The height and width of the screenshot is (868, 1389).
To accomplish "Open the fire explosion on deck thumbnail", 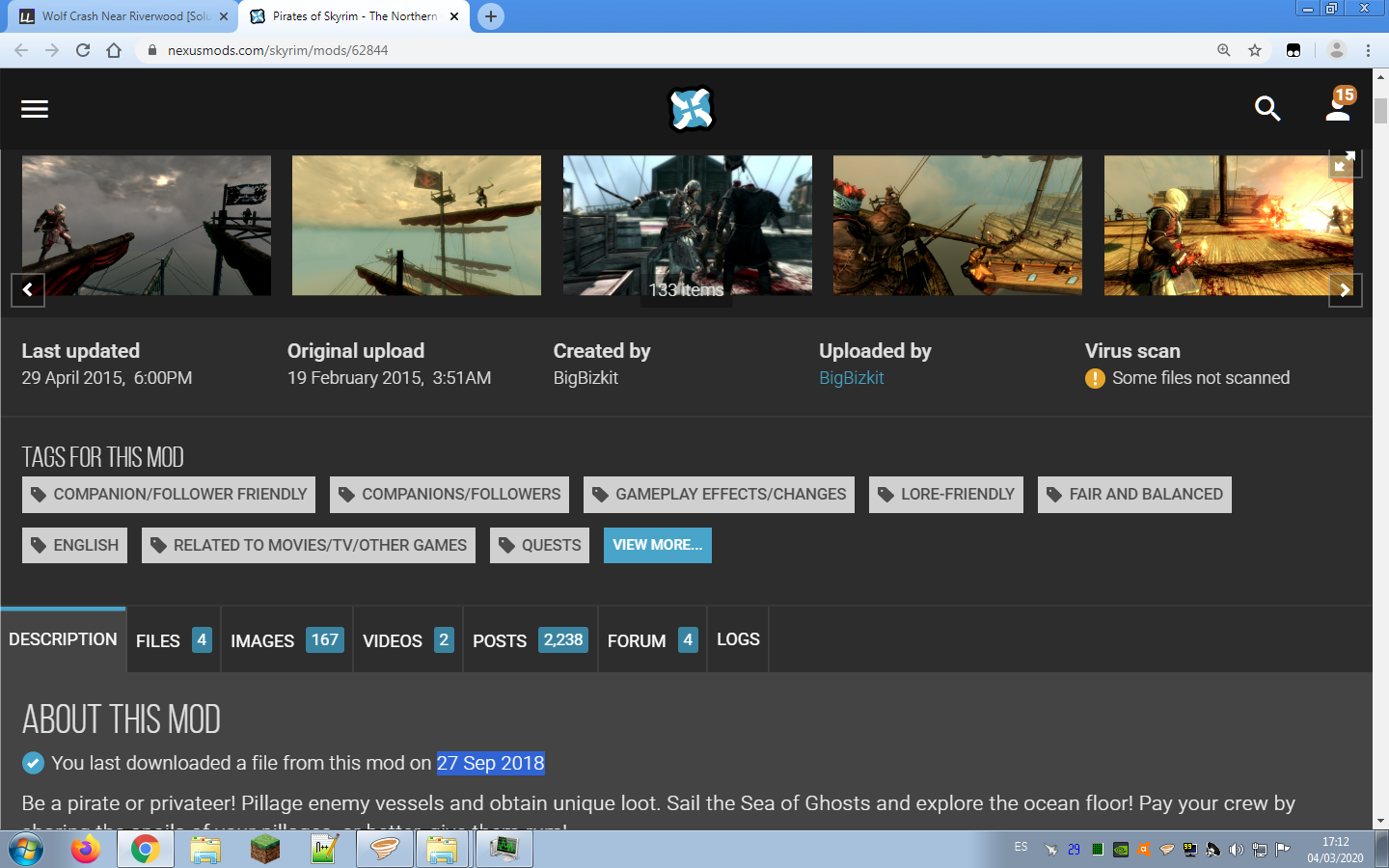I will point(1229,226).
